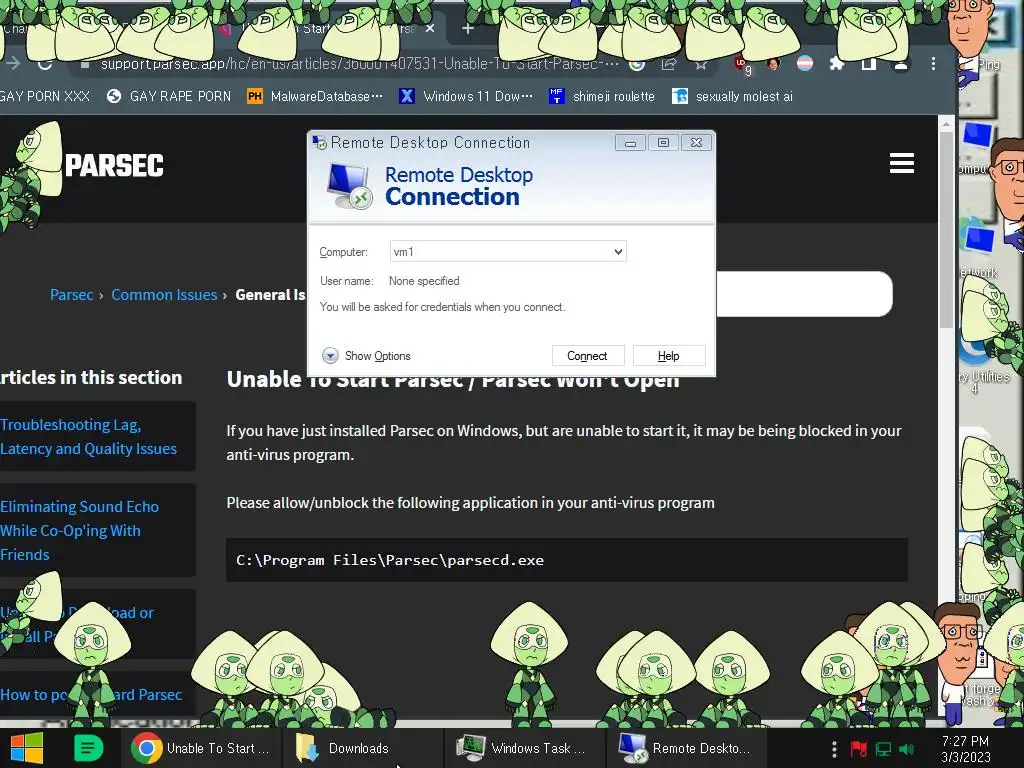The image size is (1024, 768).
Task: Toggle the Chrome side panel icon
Action: coord(869,63)
